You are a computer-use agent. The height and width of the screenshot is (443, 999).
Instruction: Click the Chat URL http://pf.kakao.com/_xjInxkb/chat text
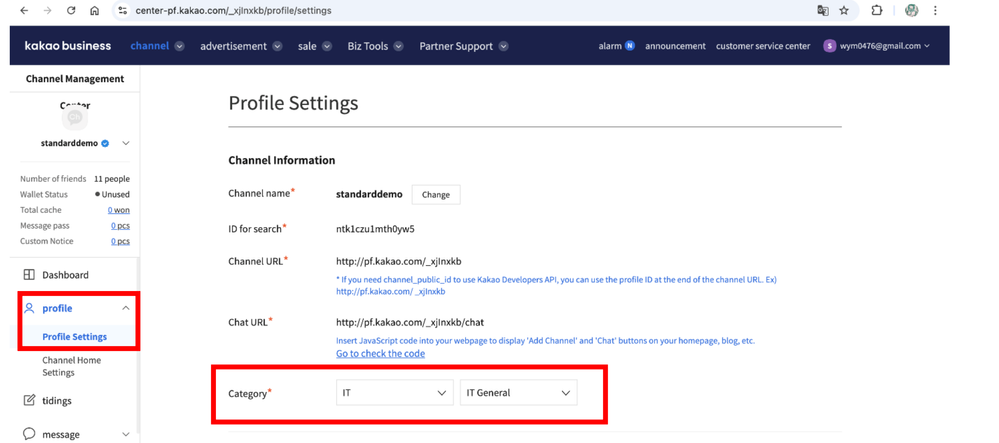tap(410, 322)
